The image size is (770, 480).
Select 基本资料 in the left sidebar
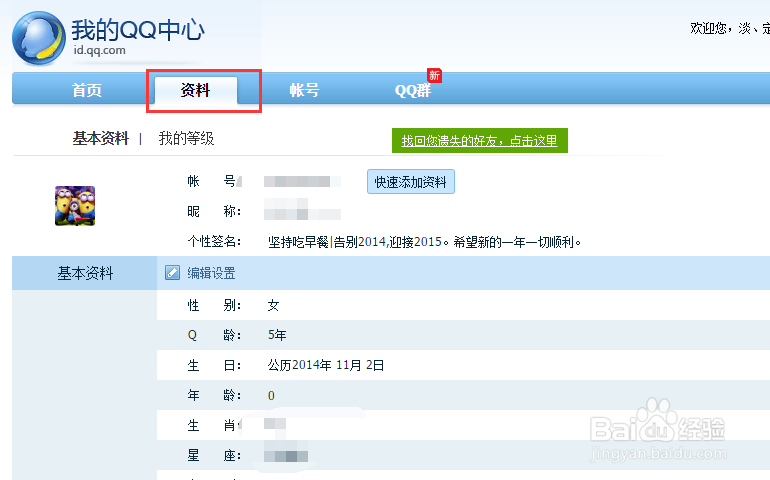(85, 273)
